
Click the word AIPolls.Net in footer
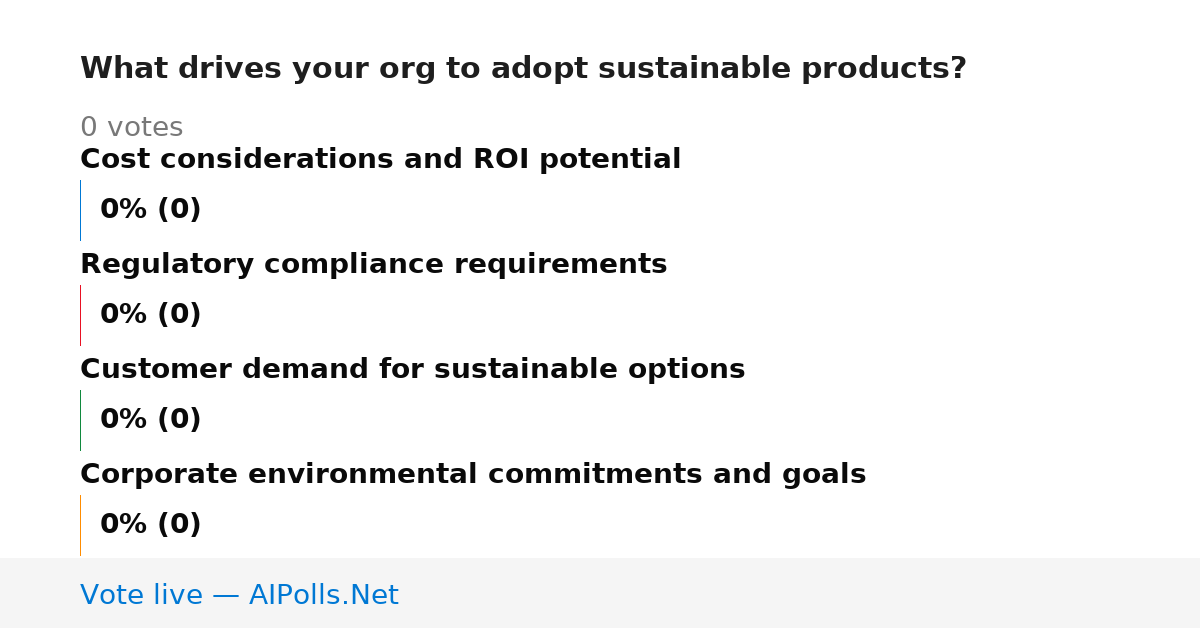coord(323,595)
